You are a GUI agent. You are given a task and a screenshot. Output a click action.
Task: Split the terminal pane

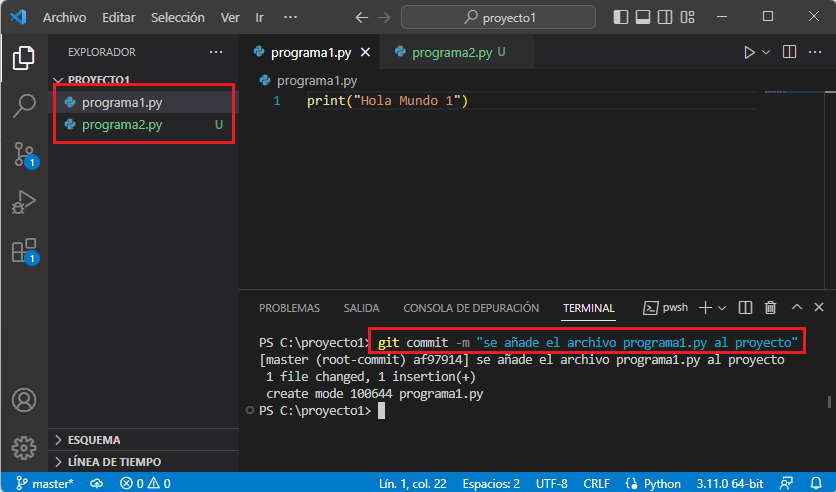745,308
